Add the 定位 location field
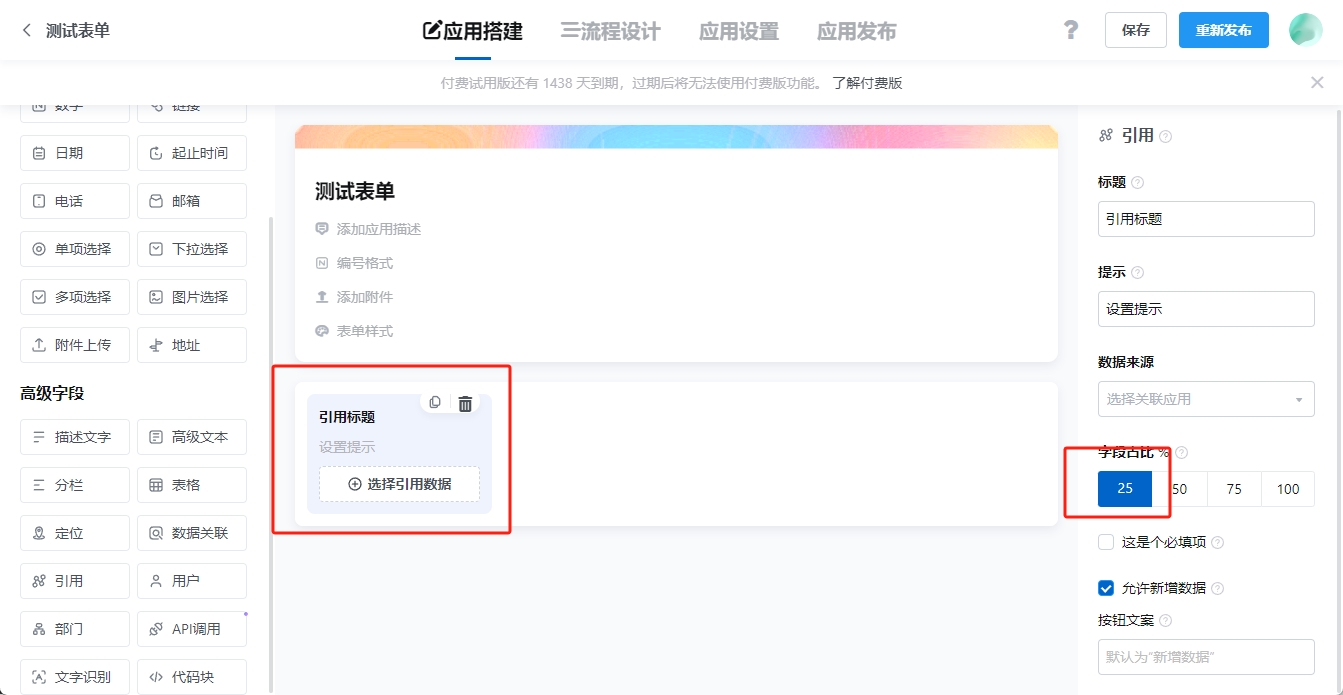This screenshot has width=1343, height=695. click(75, 533)
